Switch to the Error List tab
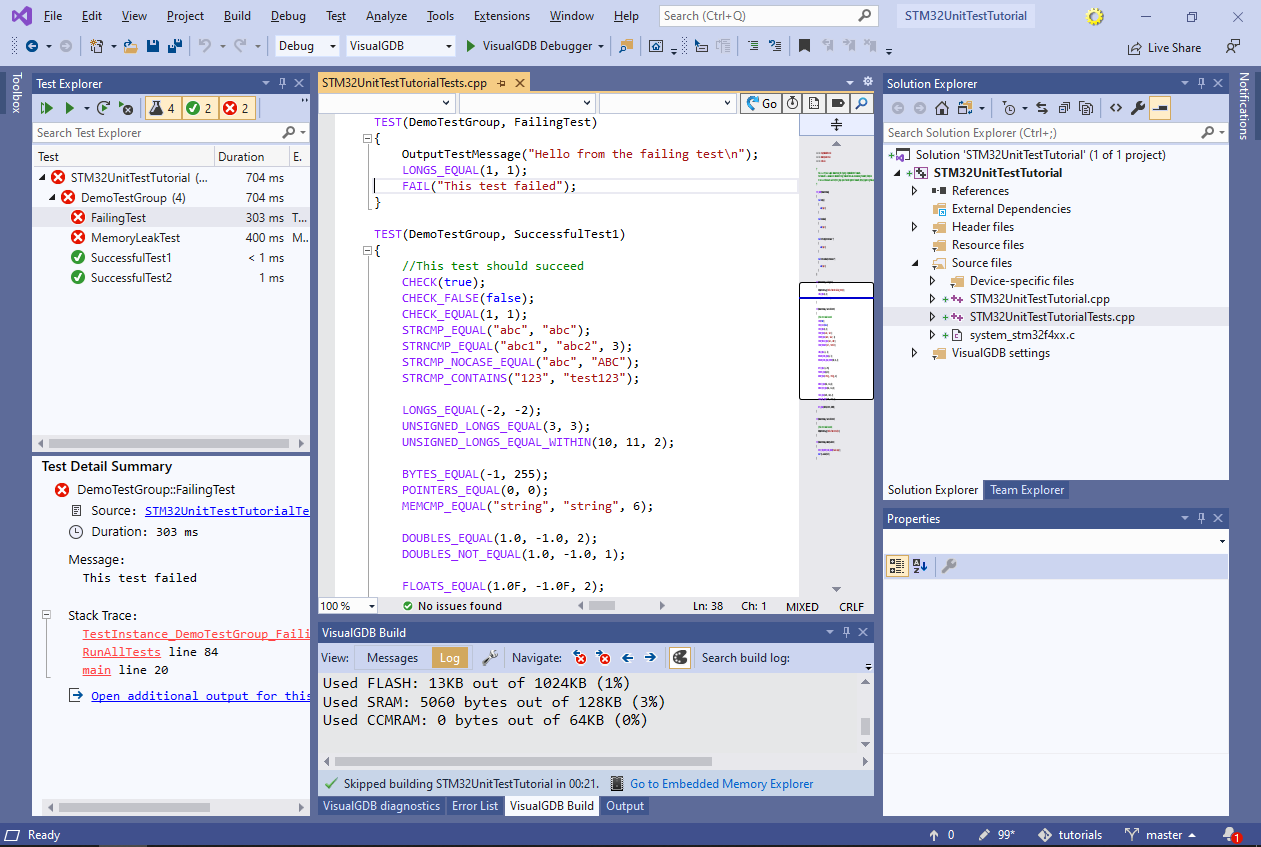Image resolution: width=1261 pixels, height=847 pixels. pos(475,806)
